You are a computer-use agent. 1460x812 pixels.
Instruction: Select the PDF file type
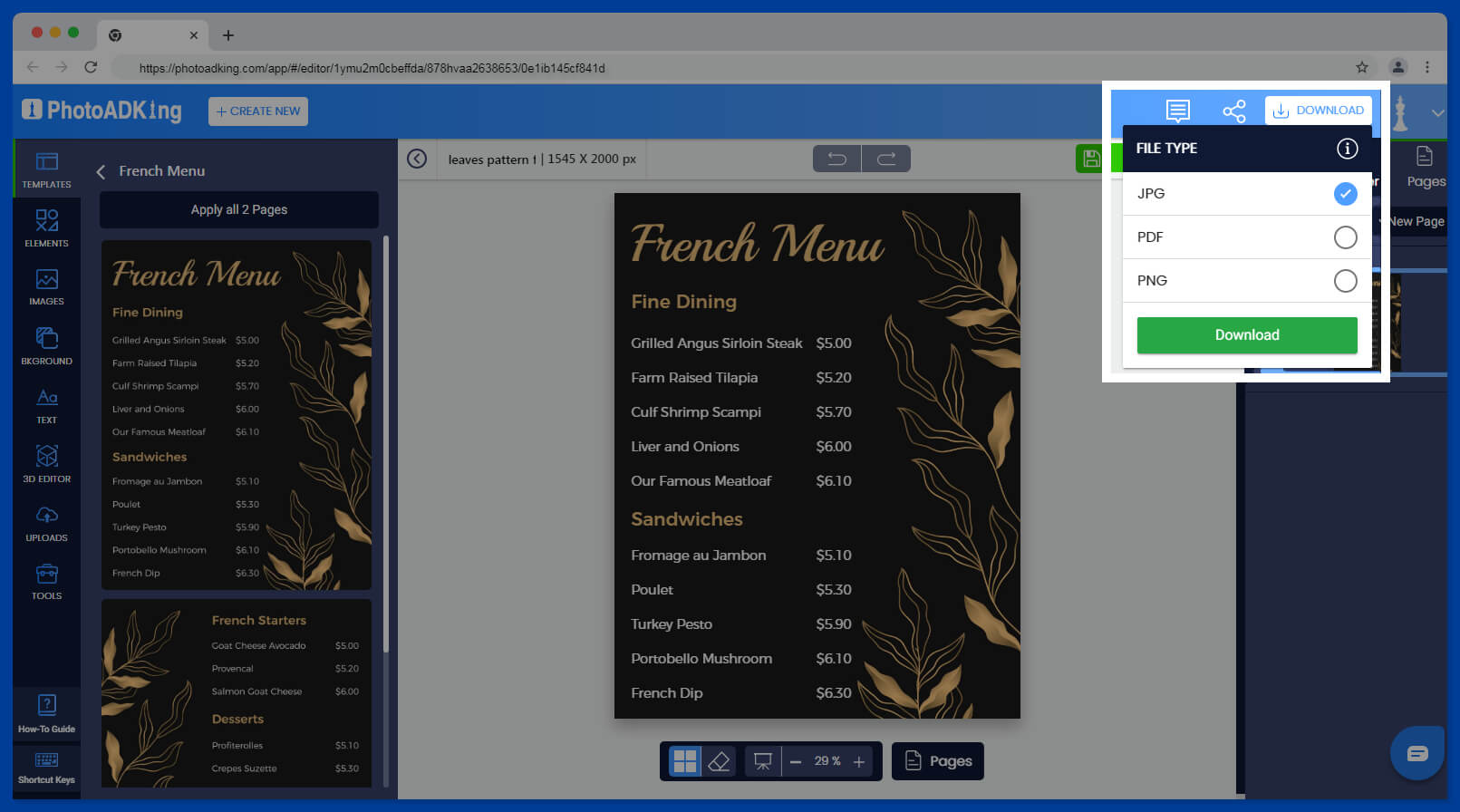coord(1247,237)
